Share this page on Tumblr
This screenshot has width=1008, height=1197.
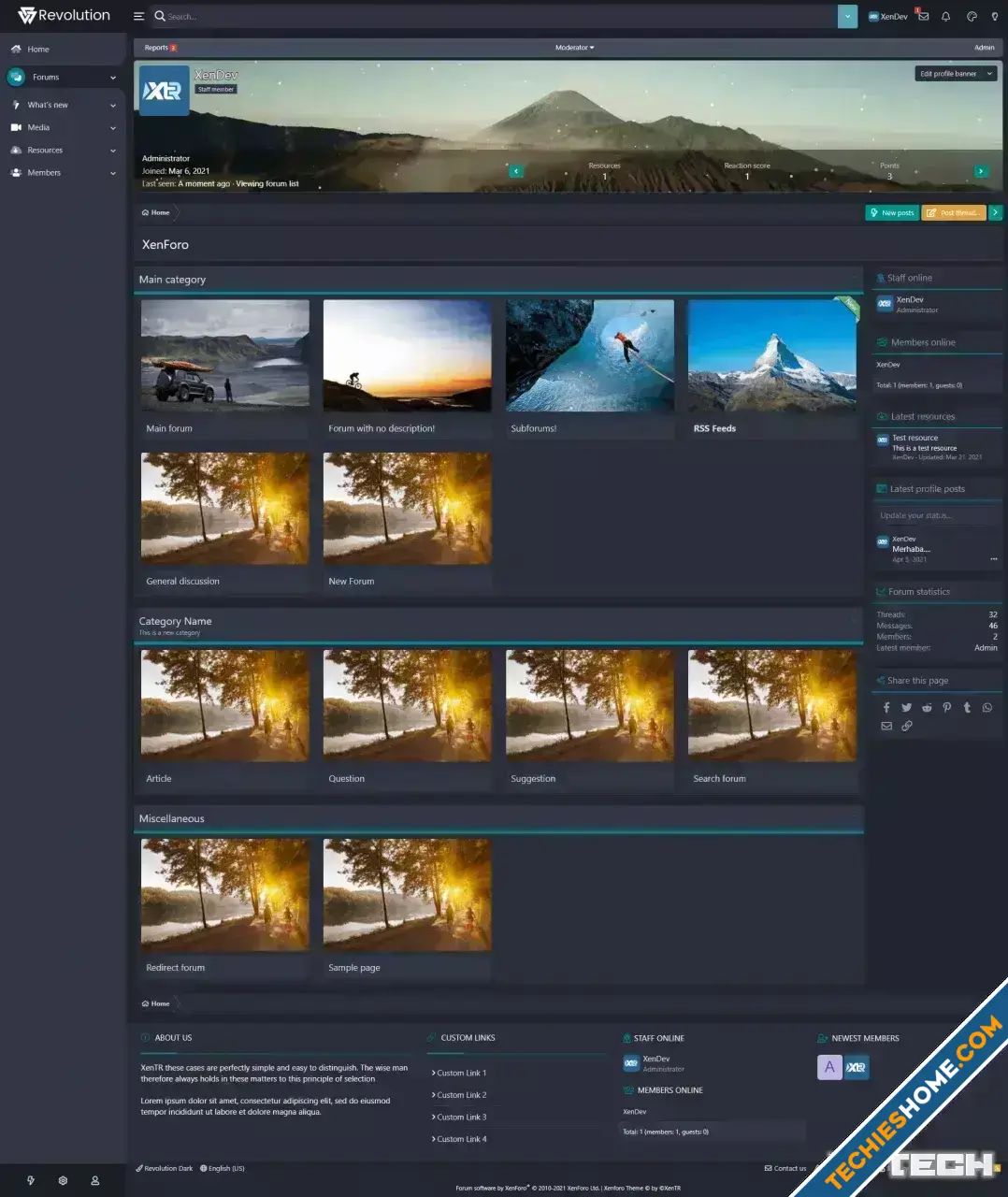tap(967, 708)
